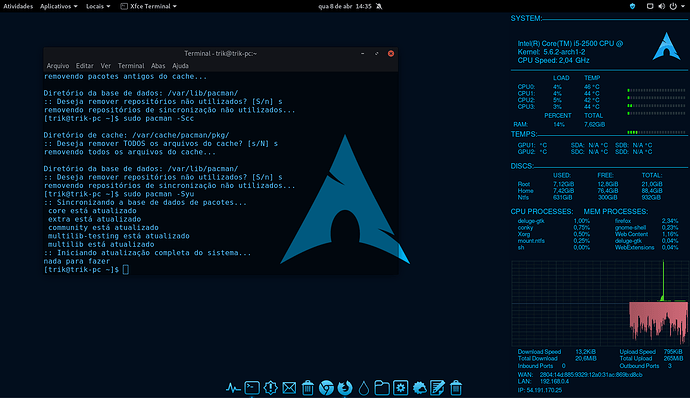Click the Upload Speed 795KiB value
Viewport: 690px width, 398px height.
673,352
